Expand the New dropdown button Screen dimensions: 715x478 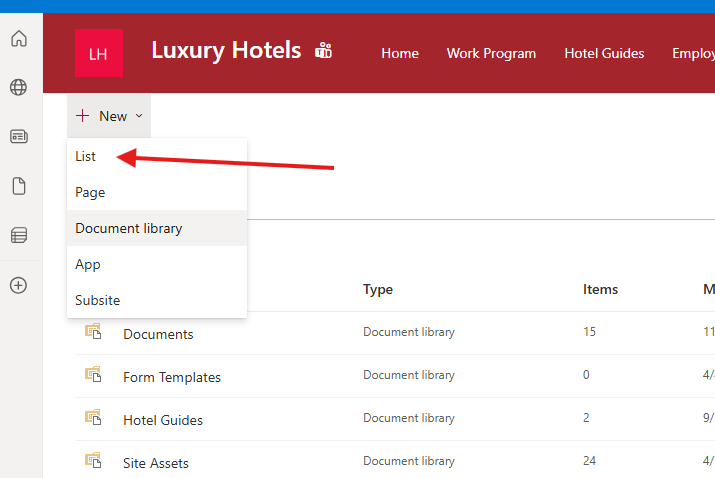(109, 116)
